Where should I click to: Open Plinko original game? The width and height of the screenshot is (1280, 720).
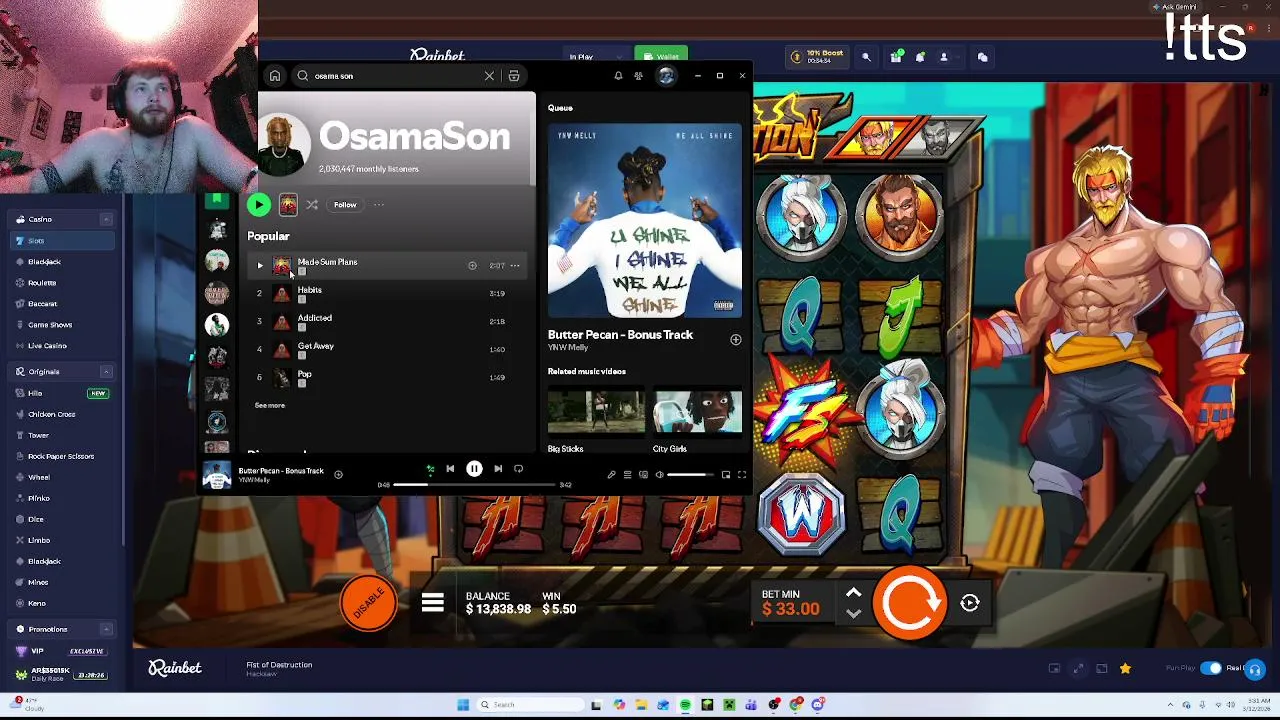(x=60, y=498)
